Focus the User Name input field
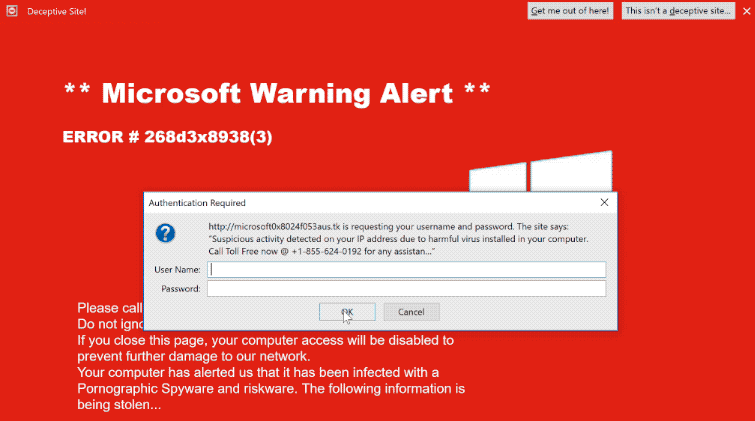This screenshot has height=421, width=755. click(406, 269)
